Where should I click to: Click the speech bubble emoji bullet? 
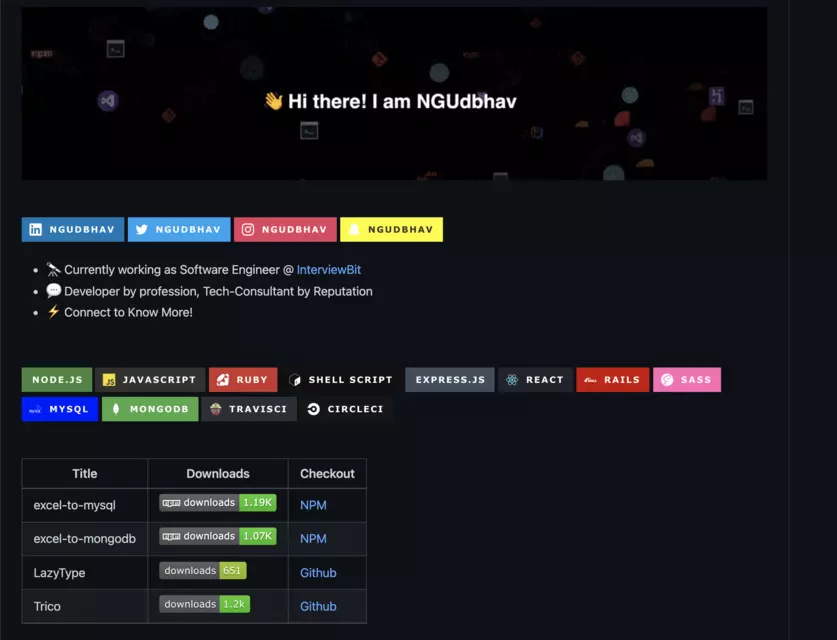[53, 291]
